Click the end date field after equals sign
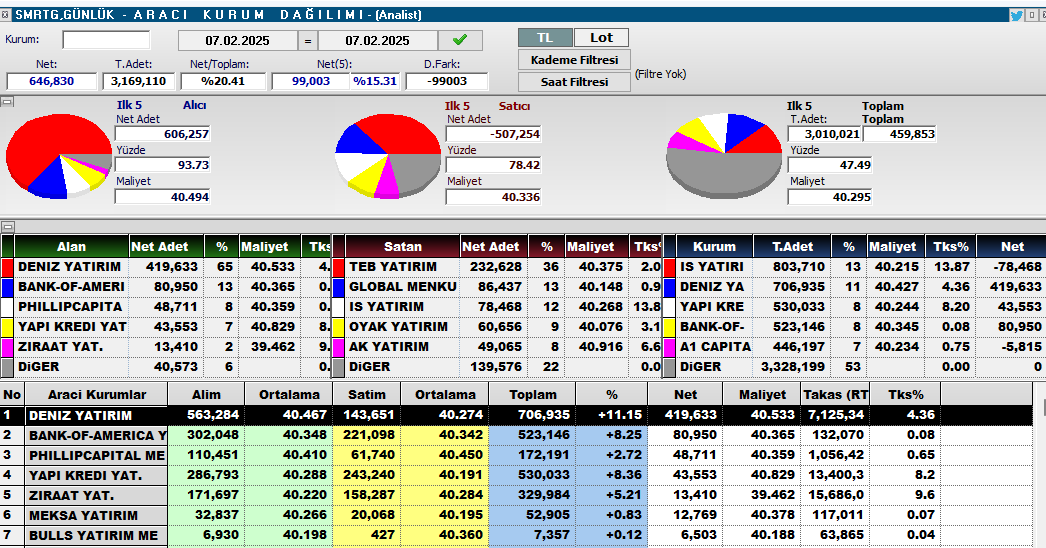The height and width of the screenshot is (548, 1046). click(378, 41)
